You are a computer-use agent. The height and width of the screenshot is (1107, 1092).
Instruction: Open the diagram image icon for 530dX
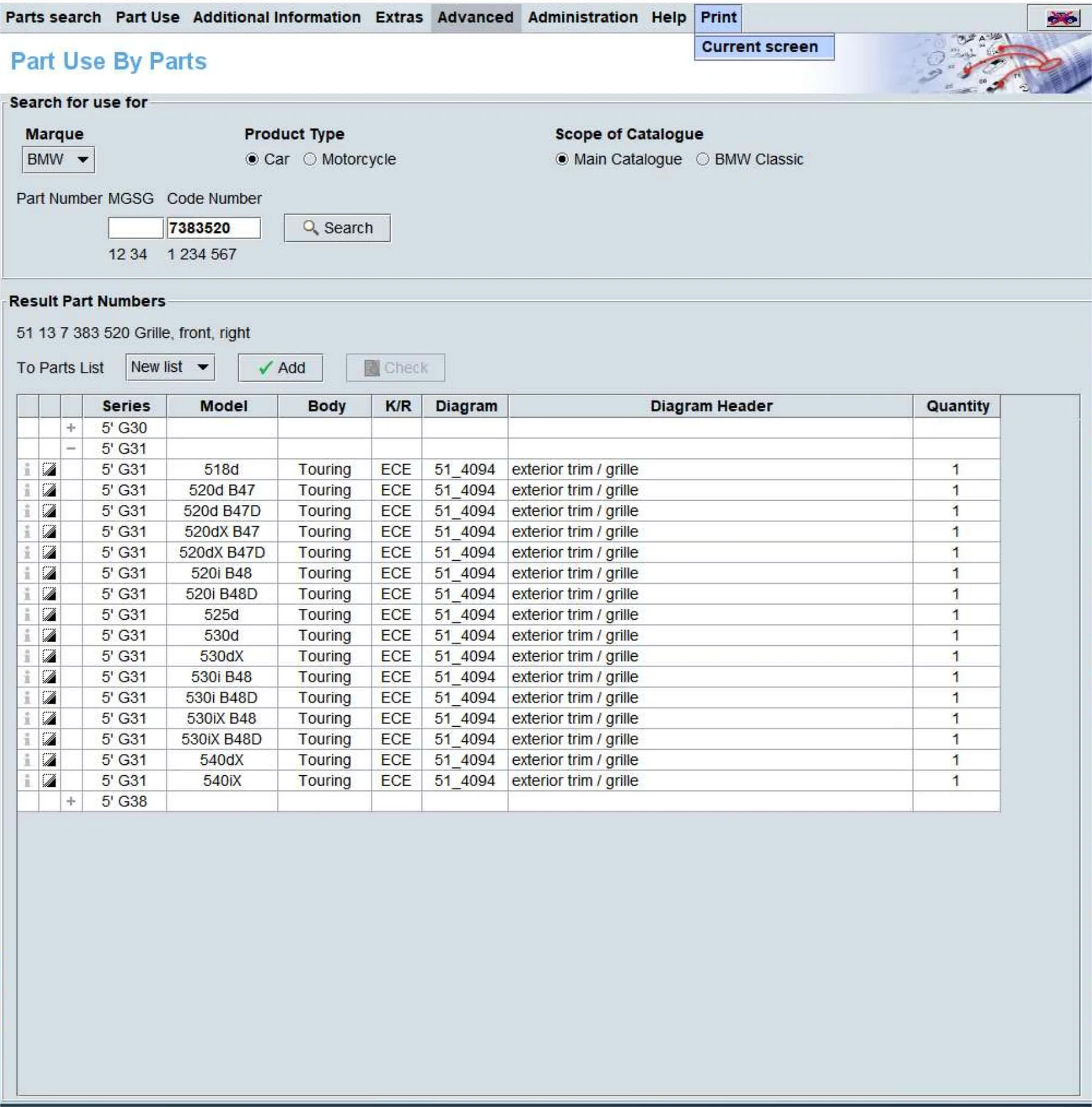point(49,656)
